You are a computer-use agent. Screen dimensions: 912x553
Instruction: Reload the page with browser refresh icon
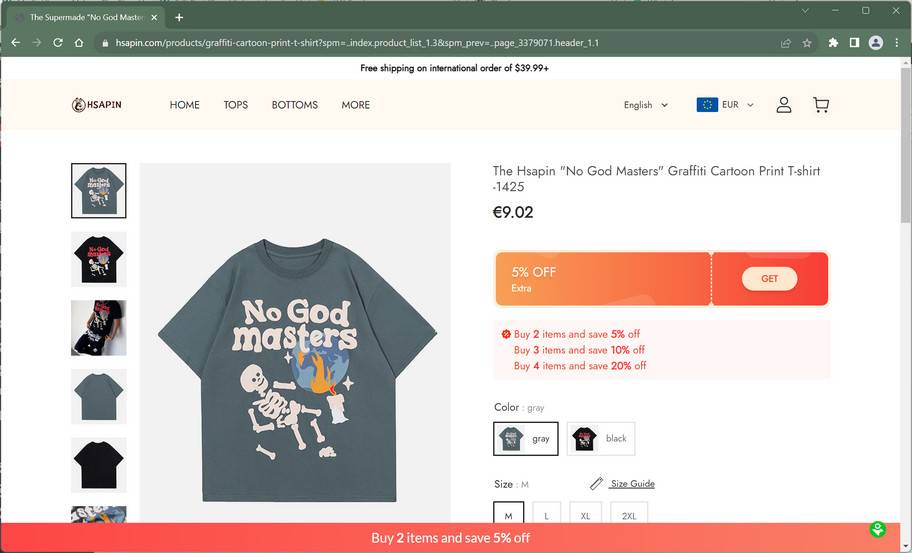coord(58,43)
